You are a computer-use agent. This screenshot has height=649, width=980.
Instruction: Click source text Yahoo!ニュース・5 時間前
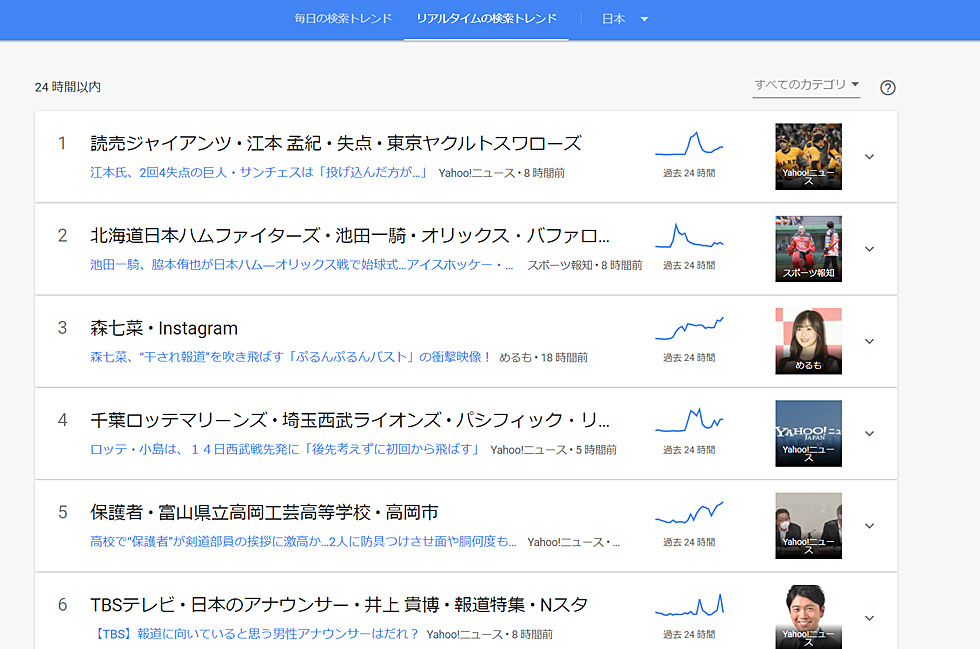[553, 450]
